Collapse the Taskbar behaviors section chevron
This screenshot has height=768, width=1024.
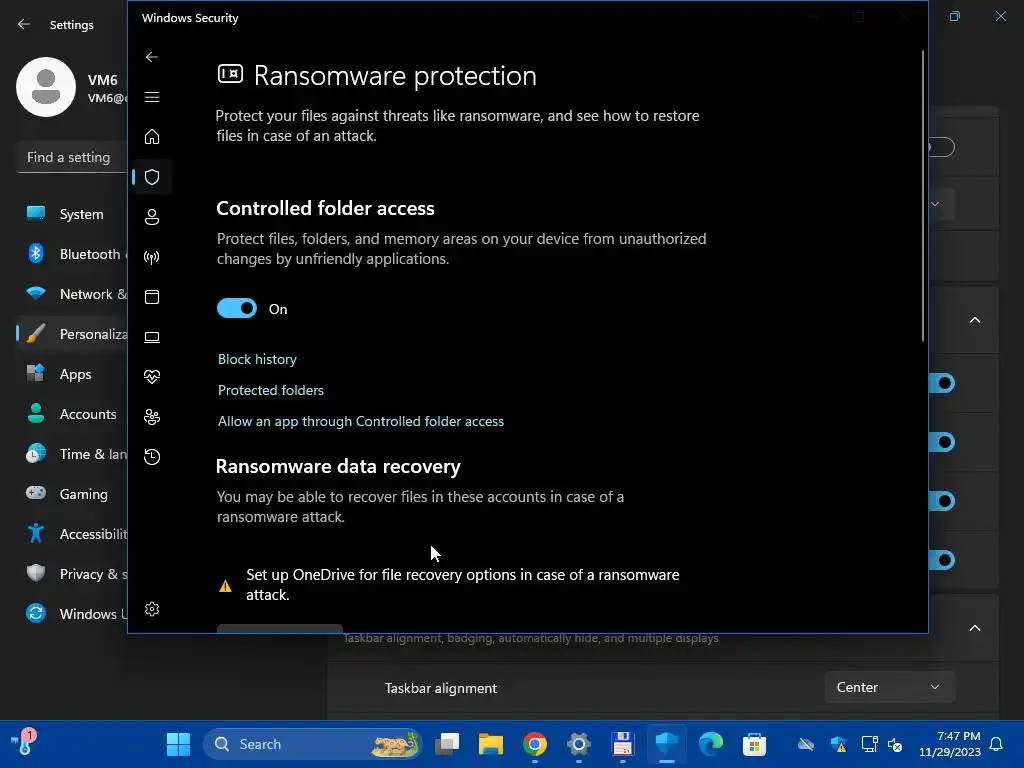coord(974,628)
